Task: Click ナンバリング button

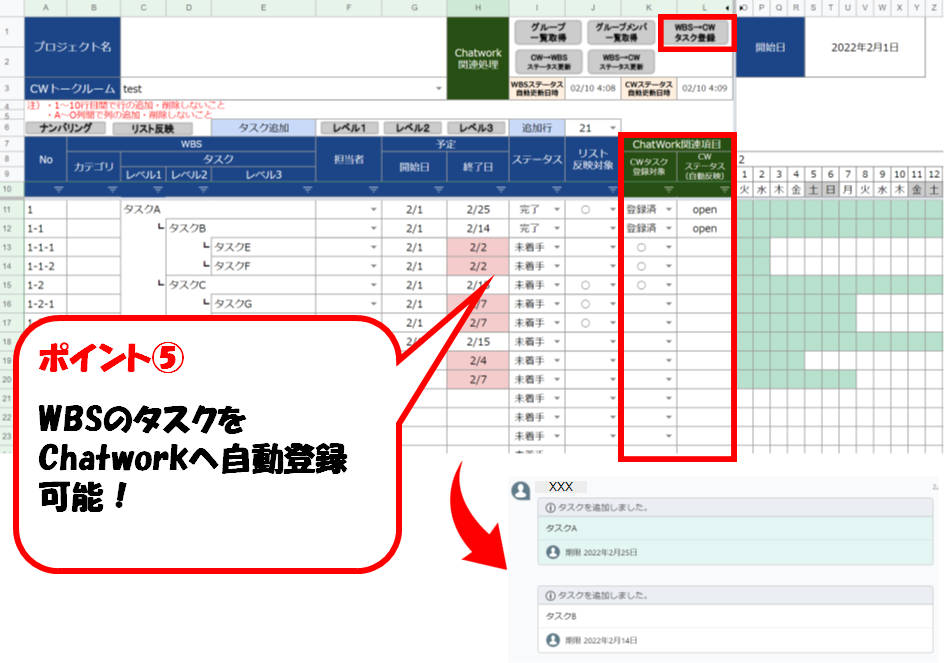Action: pos(65,128)
